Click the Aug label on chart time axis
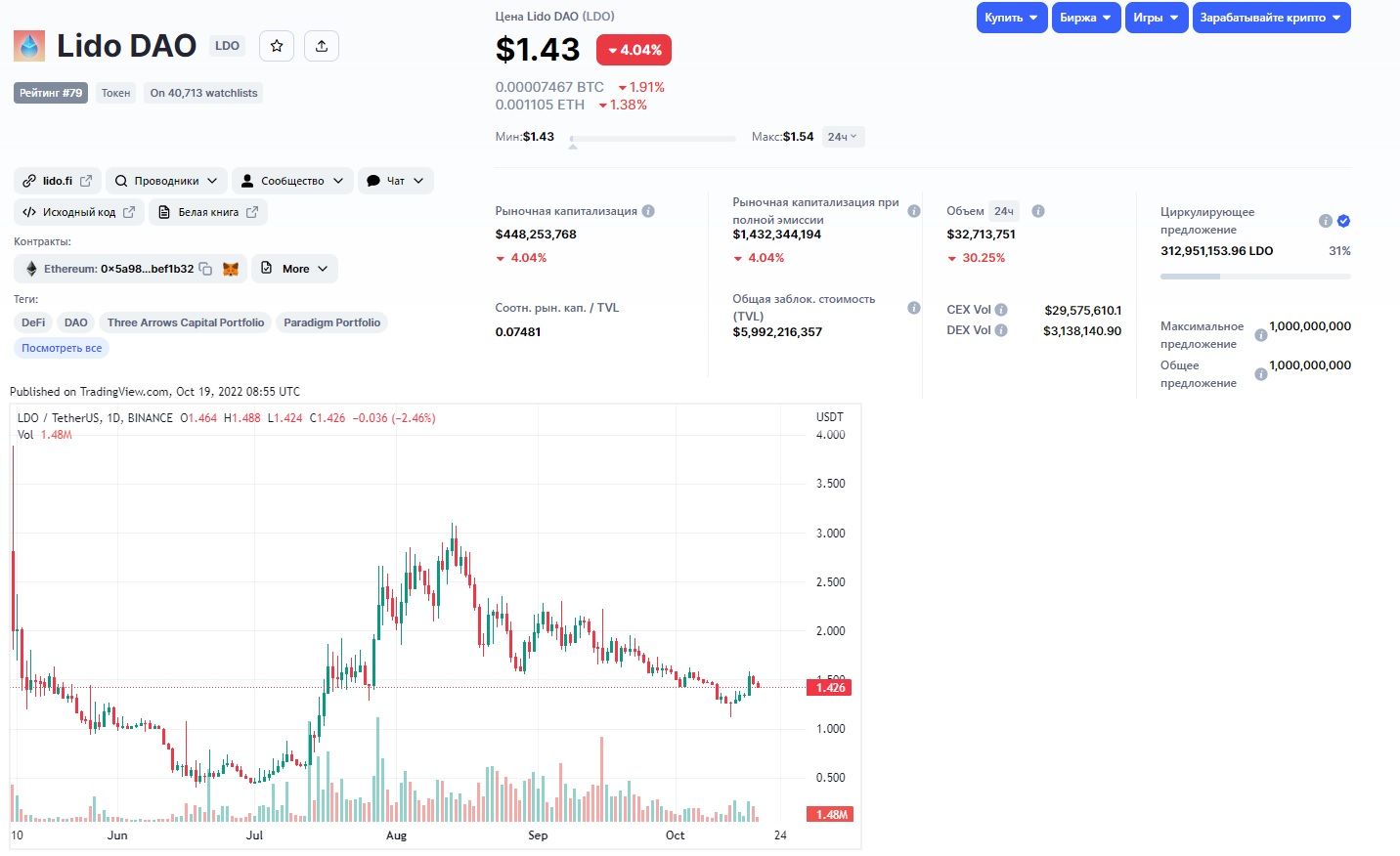Viewport: 1400px width, 856px height. (x=396, y=835)
